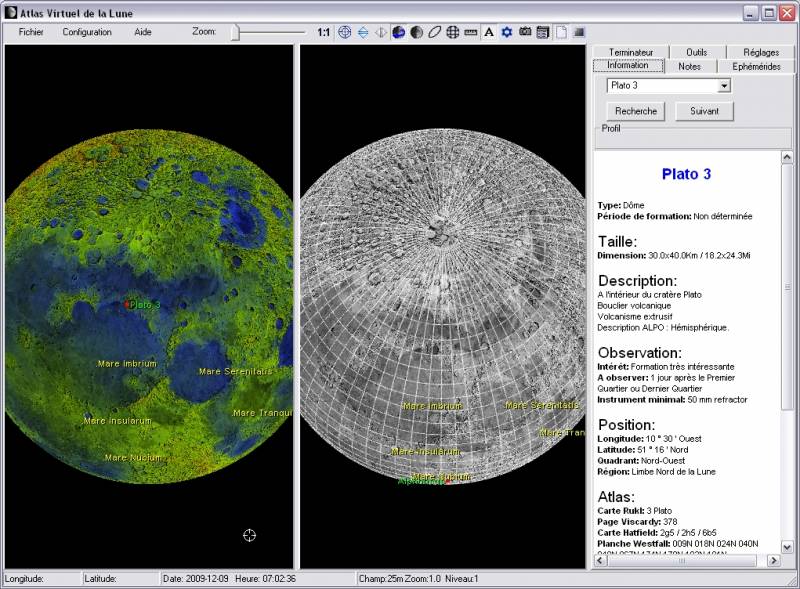Open the gear settings icon
The width and height of the screenshot is (800, 589).
[505, 32]
